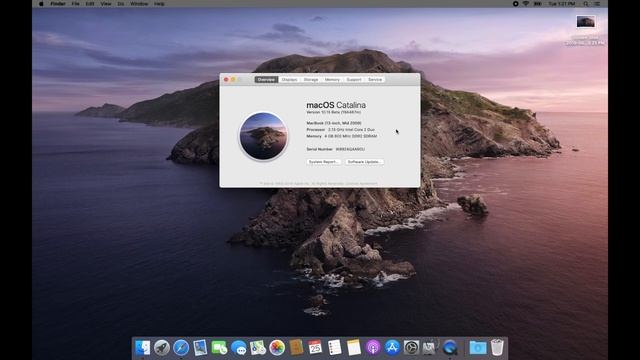Click the Serial Number line
640x360 pixels.
336,149
